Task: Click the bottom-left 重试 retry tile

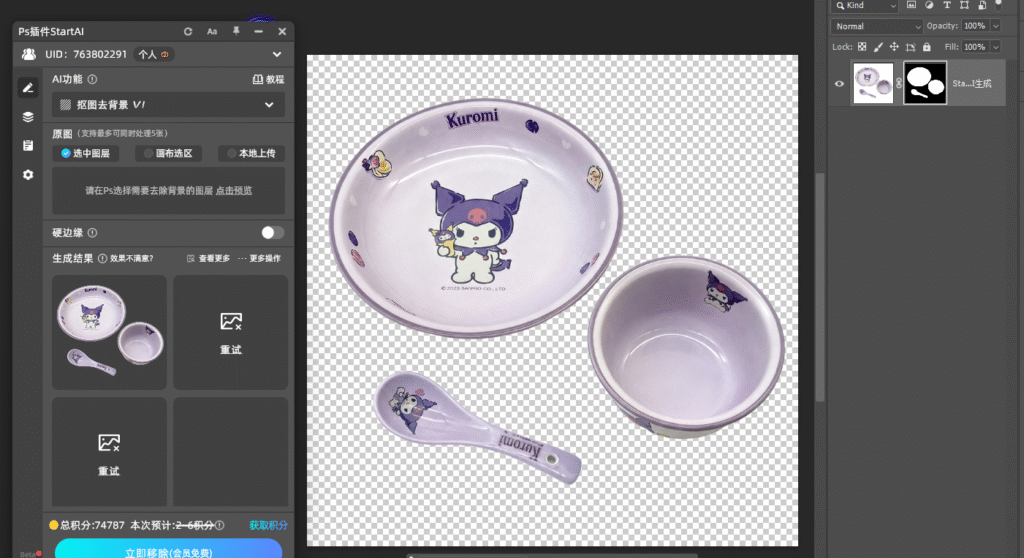Action: 109,453
